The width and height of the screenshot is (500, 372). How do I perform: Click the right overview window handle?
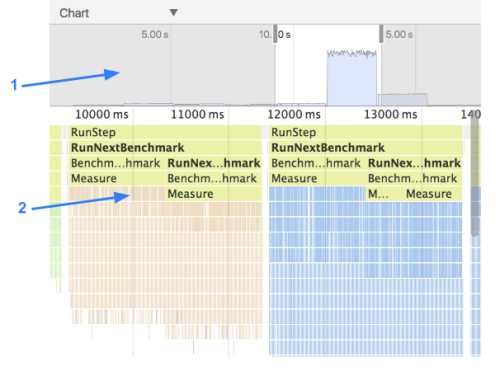pyautogui.click(x=381, y=34)
